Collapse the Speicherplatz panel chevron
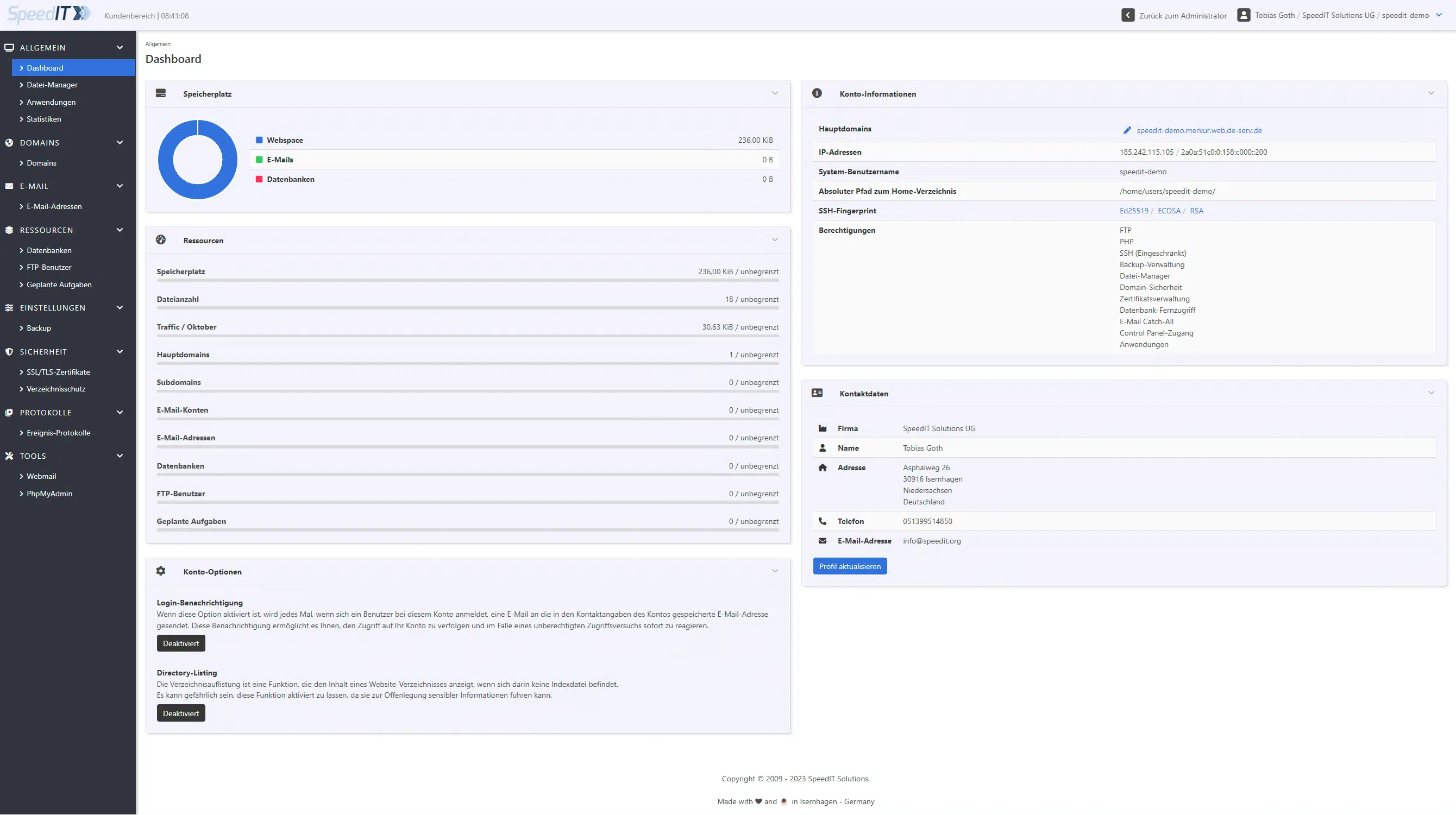 coord(775,93)
